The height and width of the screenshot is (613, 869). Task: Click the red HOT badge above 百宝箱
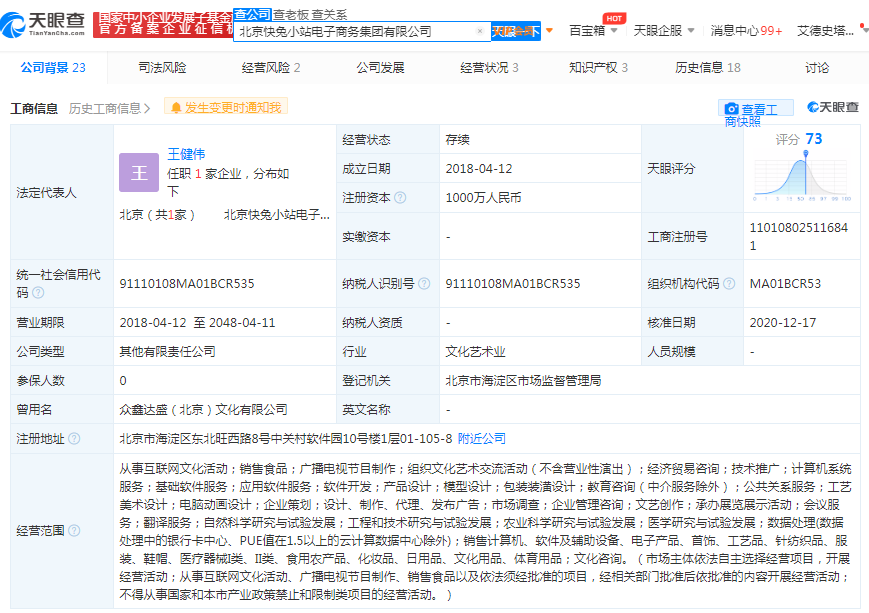tap(614, 18)
